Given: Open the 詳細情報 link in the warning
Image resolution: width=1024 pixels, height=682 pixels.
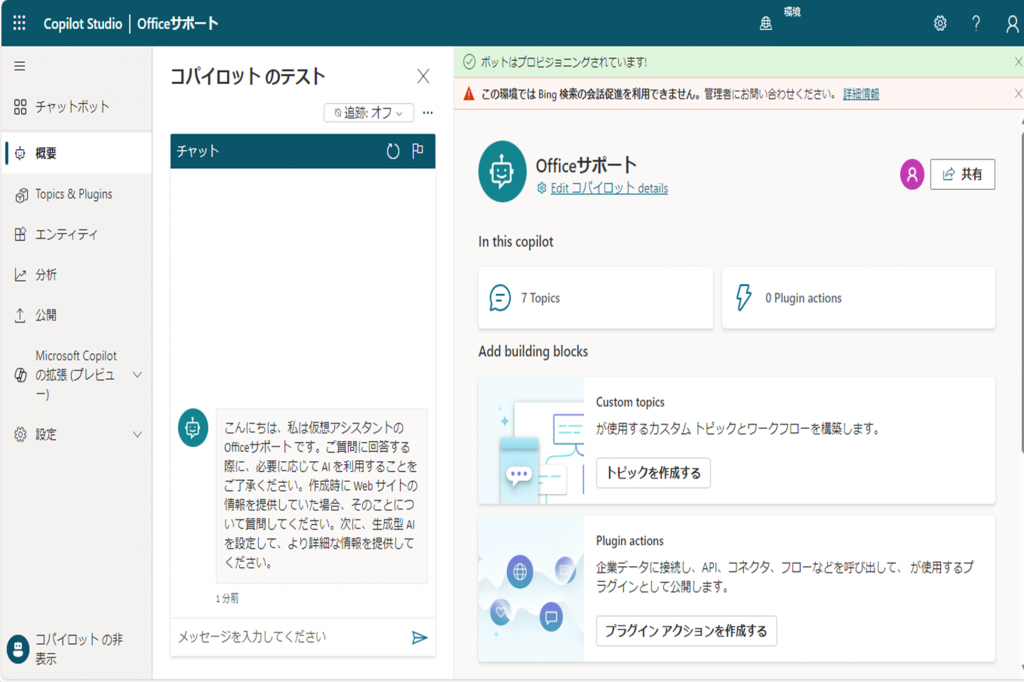Looking at the screenshot, I should pos(861,94).
